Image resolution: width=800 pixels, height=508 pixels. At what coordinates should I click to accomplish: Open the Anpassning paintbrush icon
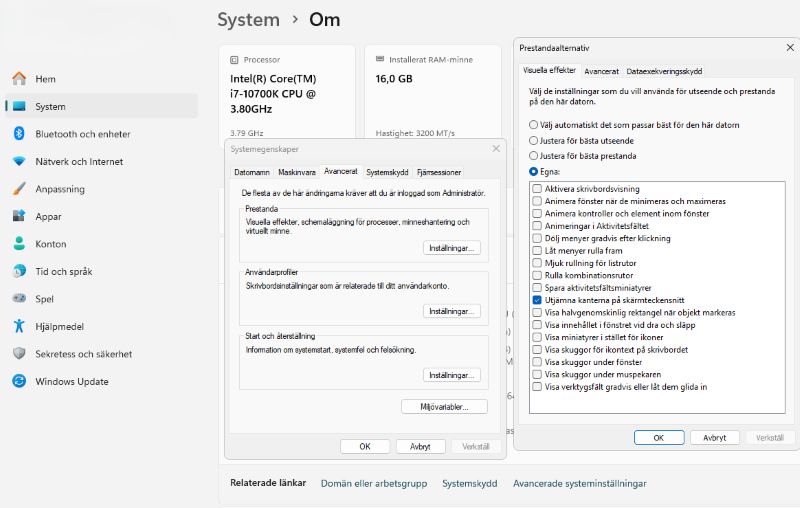pyautogui.click(x=19, y=189)
